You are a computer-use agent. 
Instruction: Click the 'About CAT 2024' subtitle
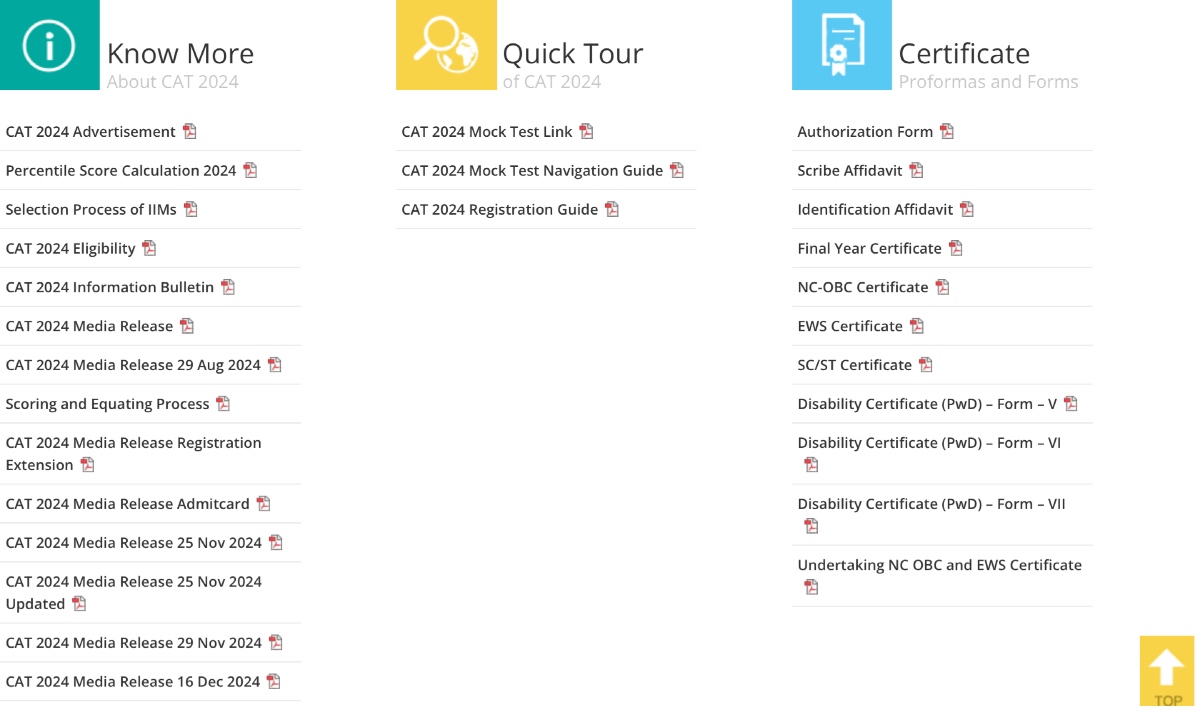173,82
